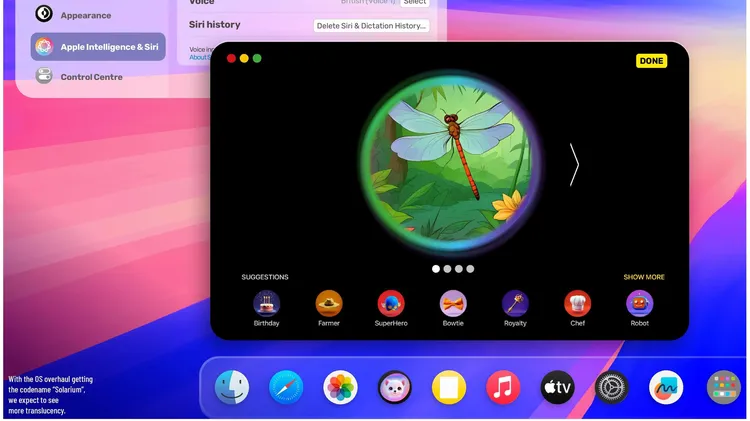This screenshot has height=421, width=750.
Task: Pick the Chef hat suggestion
Action: tap(577, 303)
